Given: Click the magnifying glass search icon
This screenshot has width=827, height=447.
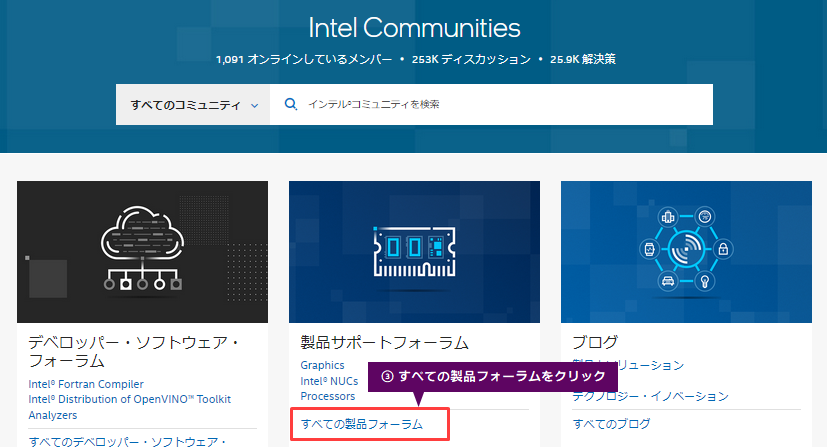Looking at the screenshot, I should 290,104.
